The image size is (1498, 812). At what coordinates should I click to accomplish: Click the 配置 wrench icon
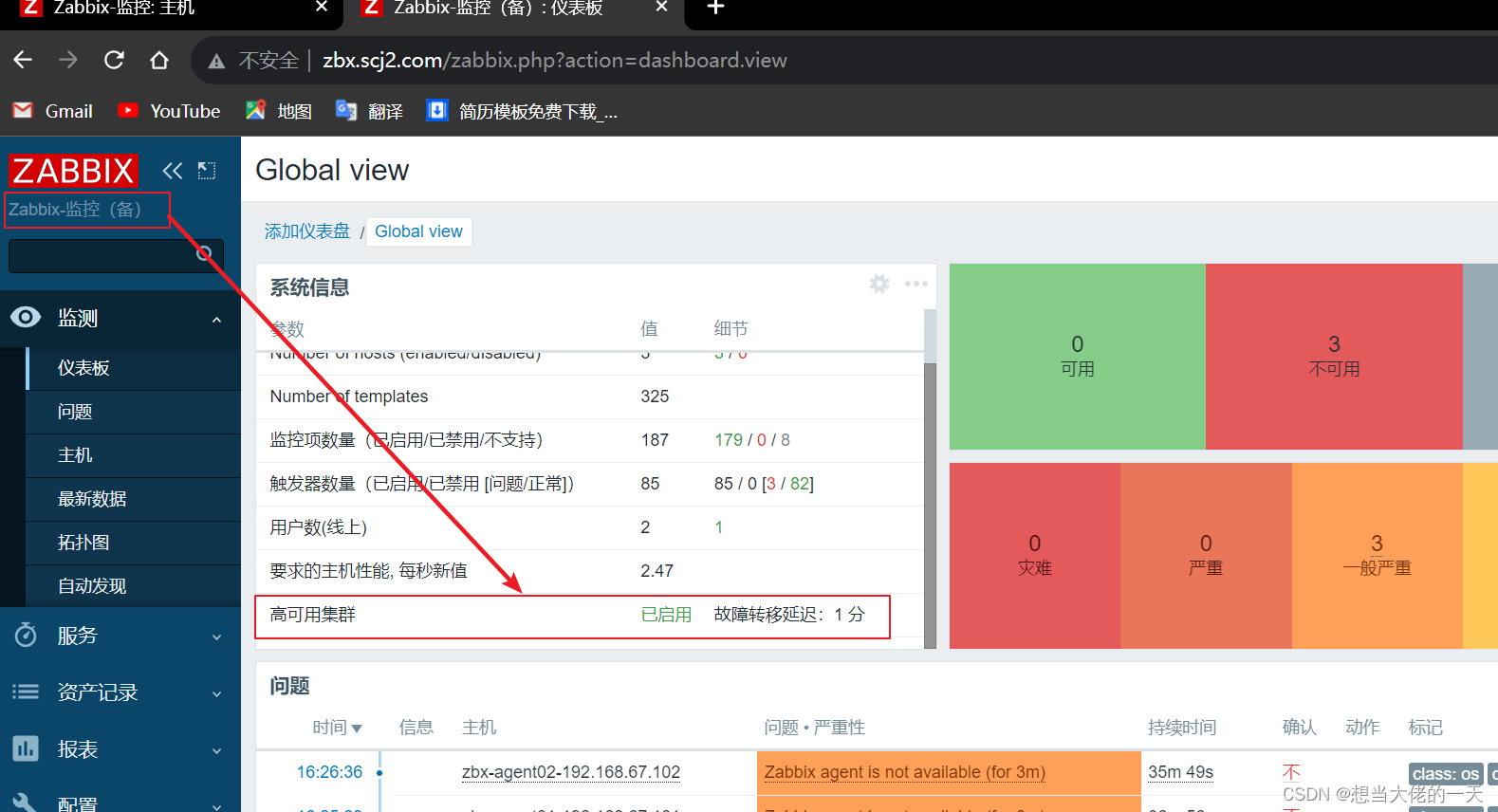(26, 803)
